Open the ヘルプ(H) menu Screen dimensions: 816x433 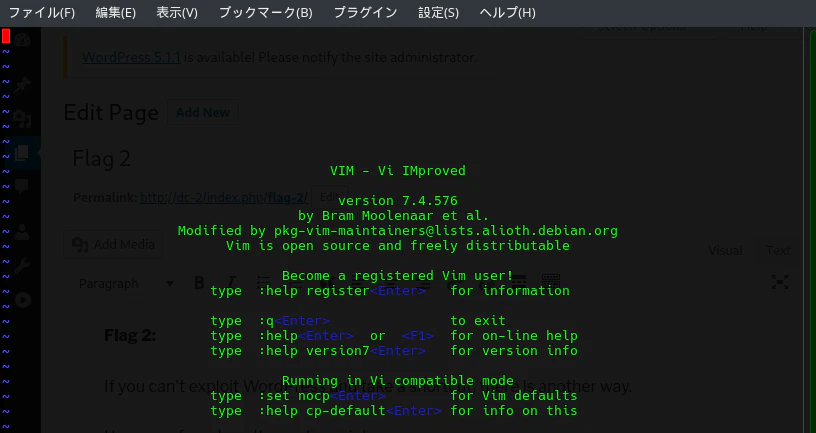coord(507,12)
